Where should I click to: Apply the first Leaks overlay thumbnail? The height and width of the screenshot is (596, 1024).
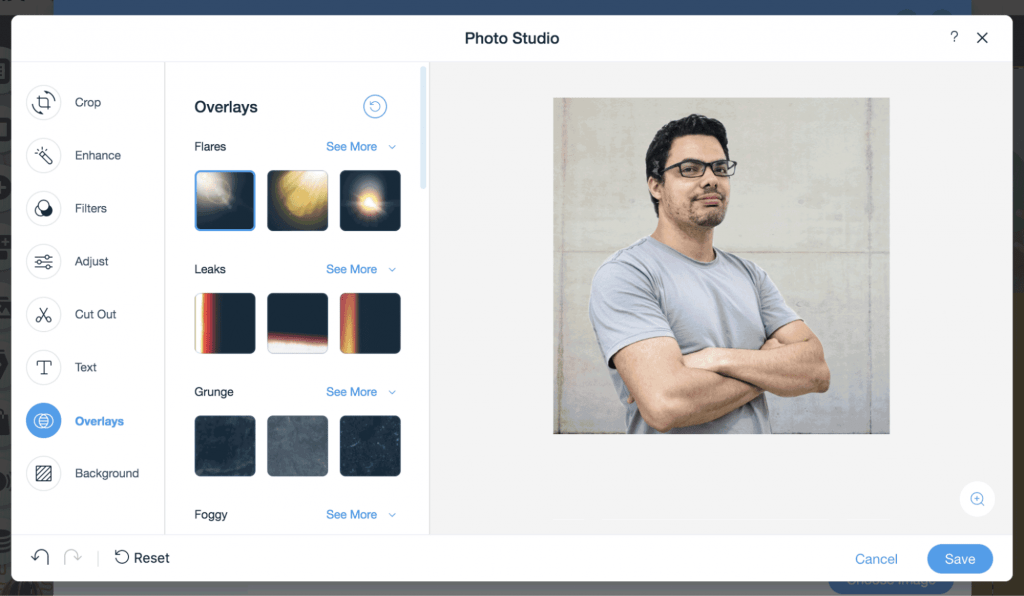(x=225, y=323)
